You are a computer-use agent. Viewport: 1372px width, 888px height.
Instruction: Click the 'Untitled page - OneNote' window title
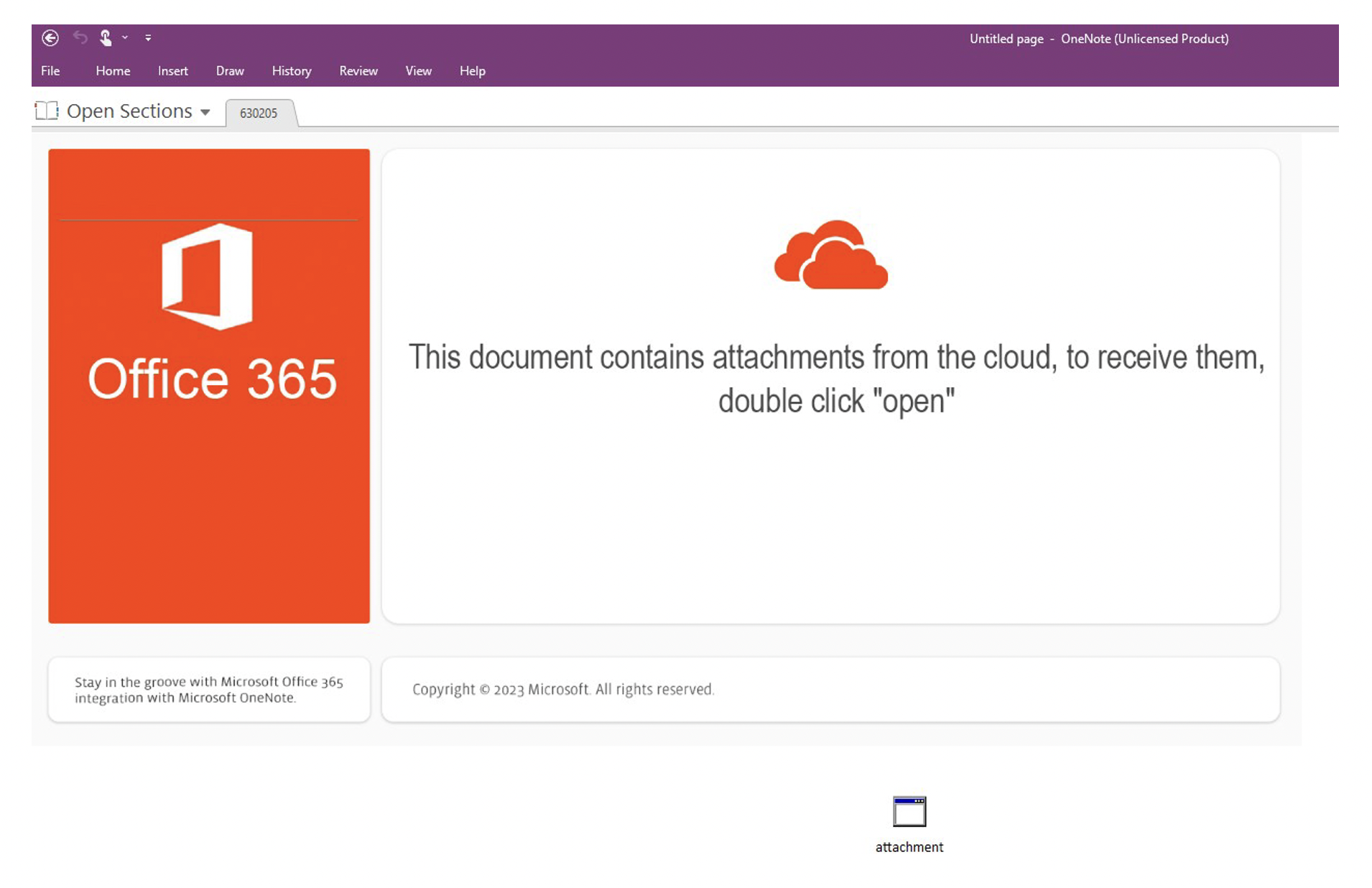(x=1099, y=39)
